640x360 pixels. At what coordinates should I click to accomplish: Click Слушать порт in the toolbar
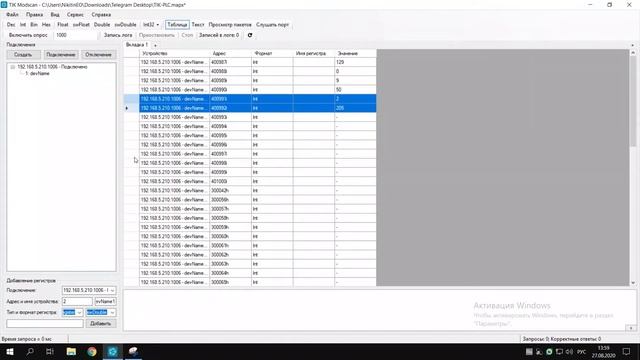tap(272, 24)
